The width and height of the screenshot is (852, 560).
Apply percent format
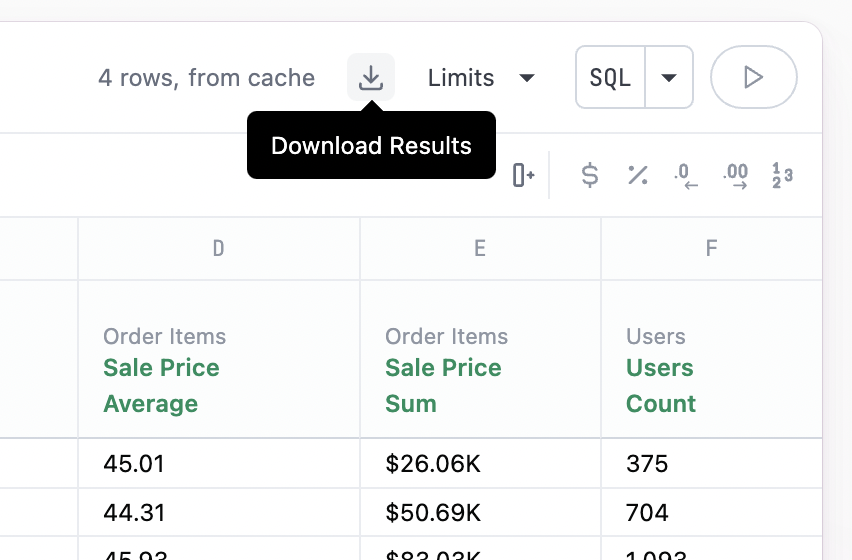click(x=637, y=175)
